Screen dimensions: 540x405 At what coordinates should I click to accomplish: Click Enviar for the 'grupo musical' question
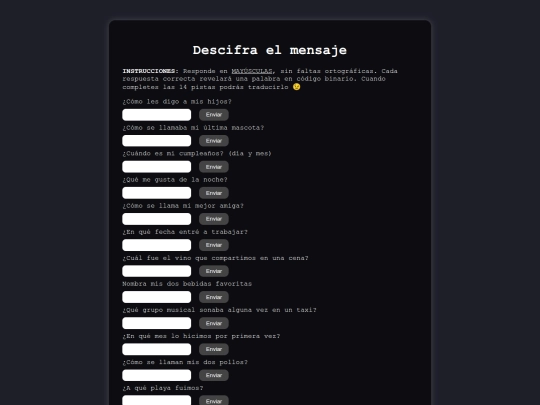click(214, 323)
